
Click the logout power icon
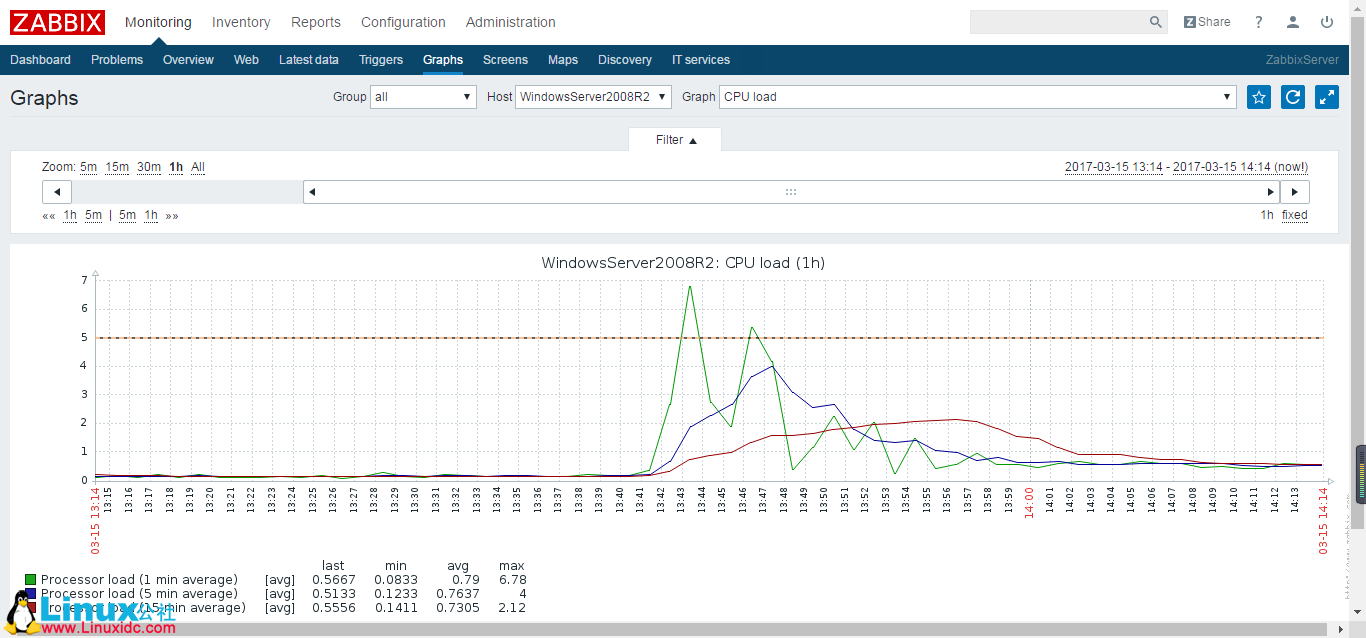(x=1327, y=21)
